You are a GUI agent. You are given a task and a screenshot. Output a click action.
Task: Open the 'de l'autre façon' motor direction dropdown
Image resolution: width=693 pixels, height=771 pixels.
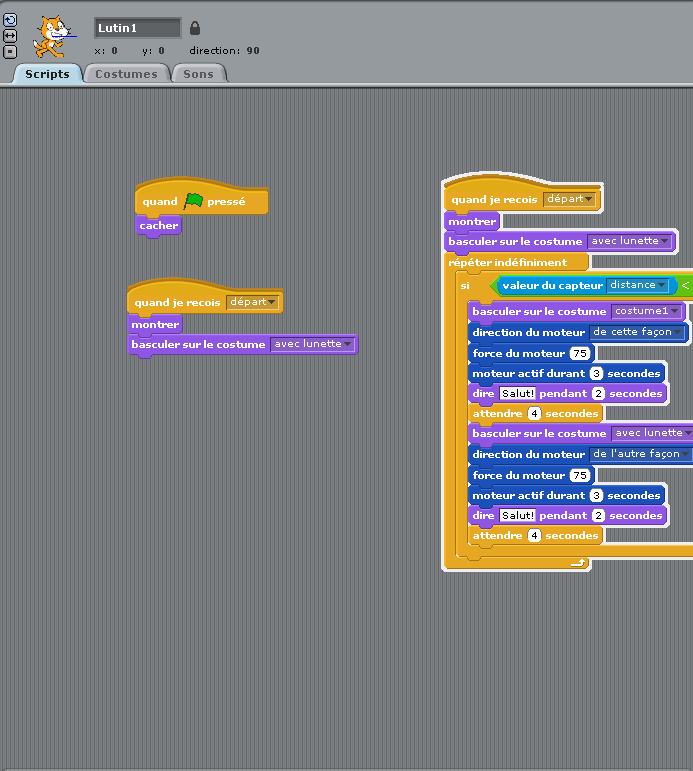coord(641,454)
